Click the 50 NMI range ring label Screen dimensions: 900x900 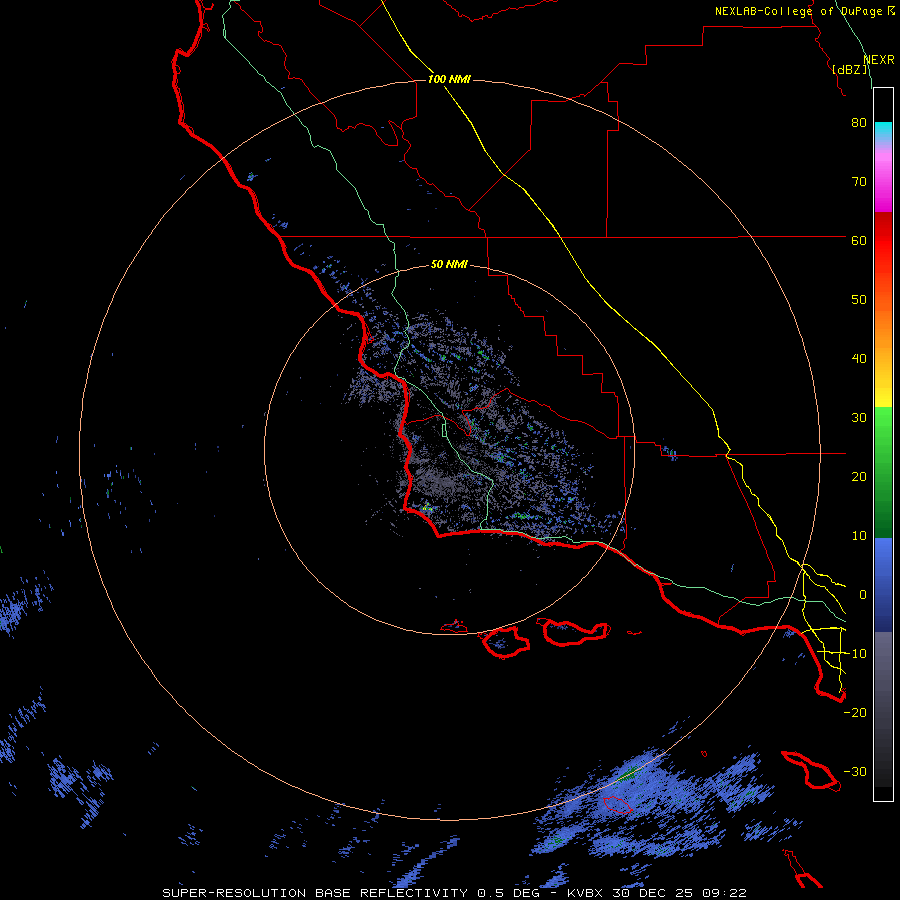pyautogui.click(x=449, y=264)
